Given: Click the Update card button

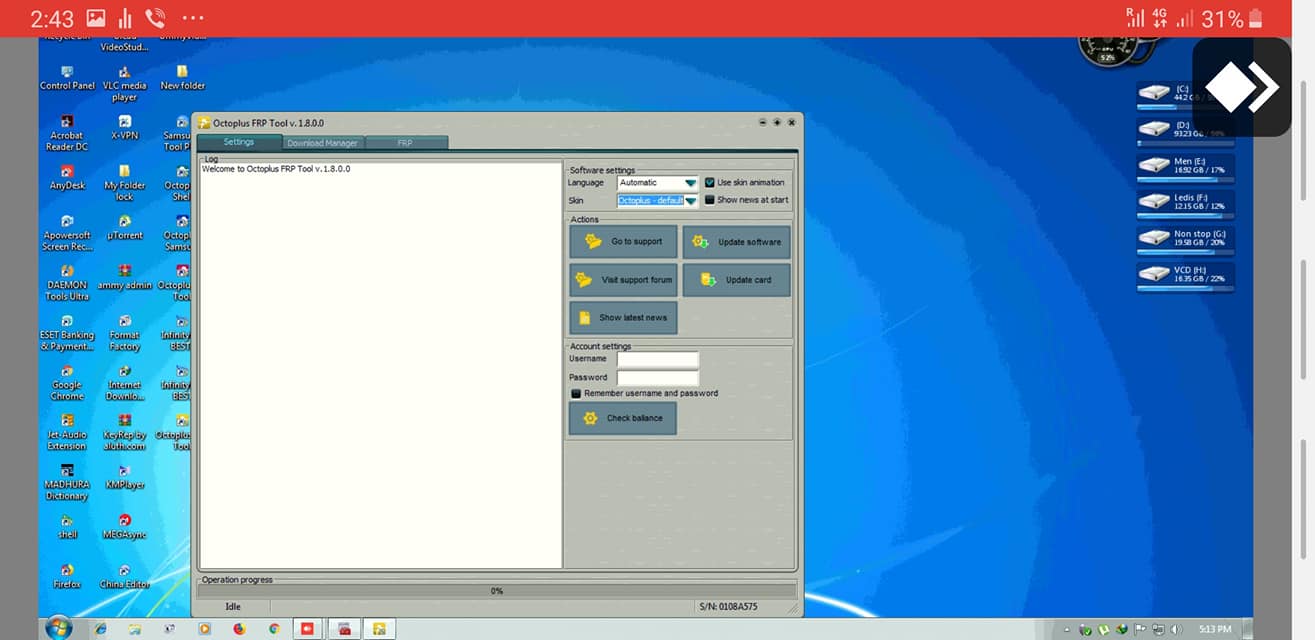Looking at the screenshot, I should (x=736, y=280).
